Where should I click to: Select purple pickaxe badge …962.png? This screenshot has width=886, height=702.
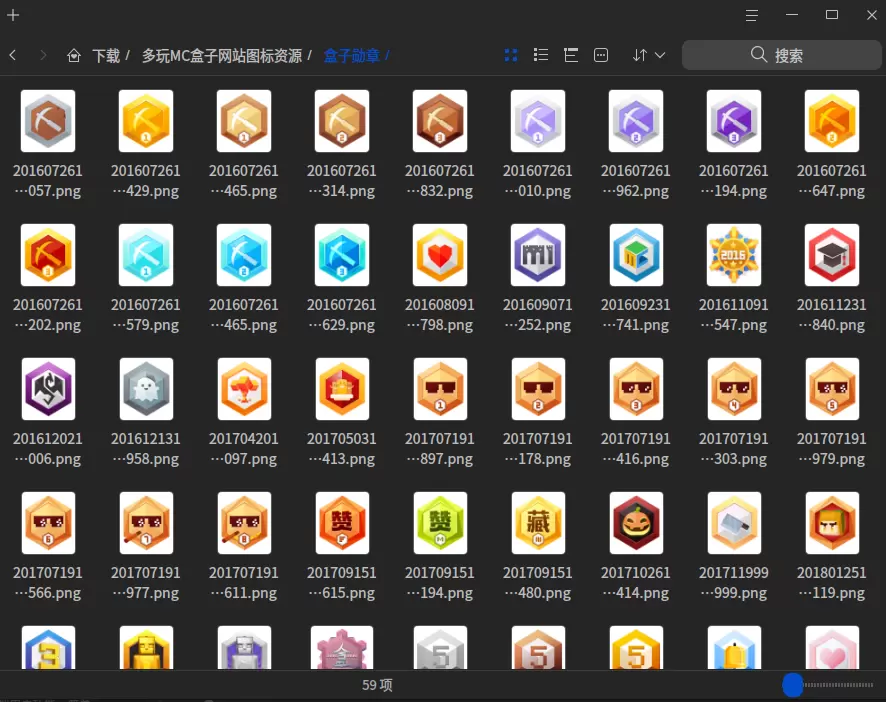(x=636, y=121)
